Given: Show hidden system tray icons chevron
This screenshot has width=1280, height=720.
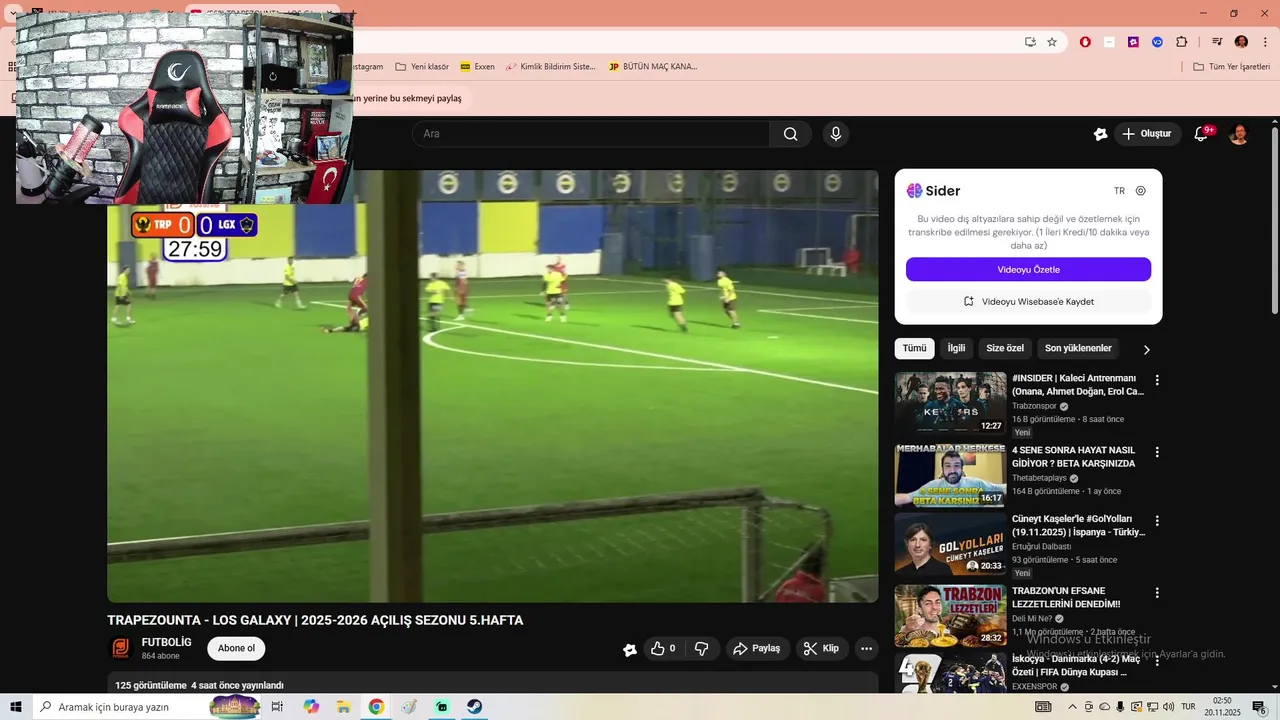Looking at the screenshot, I should pyautogui.click(x=1073, y=707).
